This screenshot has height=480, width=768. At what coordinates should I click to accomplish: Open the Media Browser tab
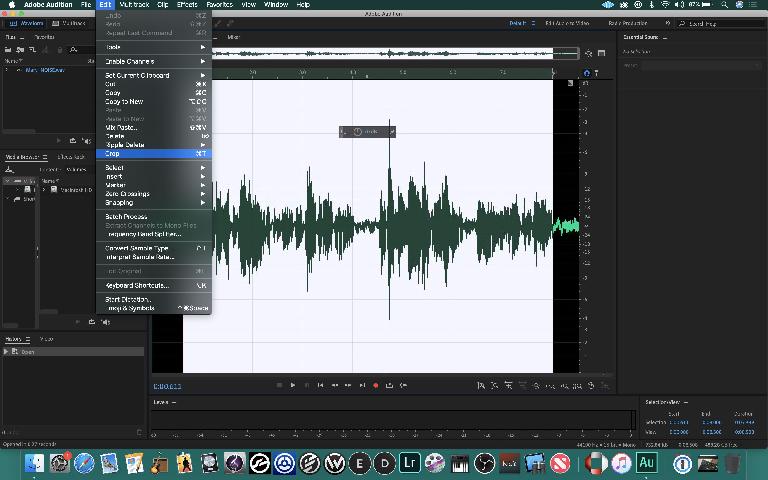(x=22, y=157)
